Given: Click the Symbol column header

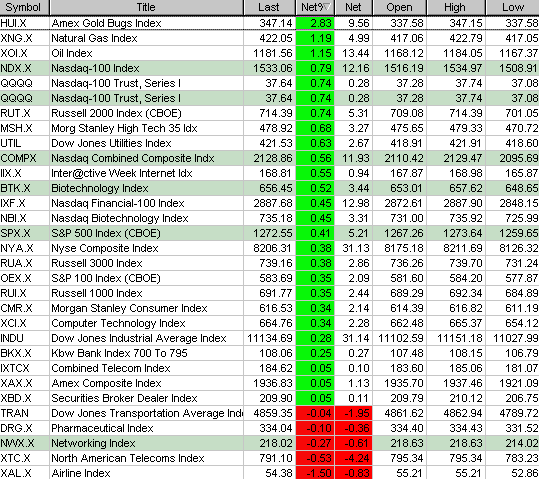Looking at the screenshot, I should [24, 7].
